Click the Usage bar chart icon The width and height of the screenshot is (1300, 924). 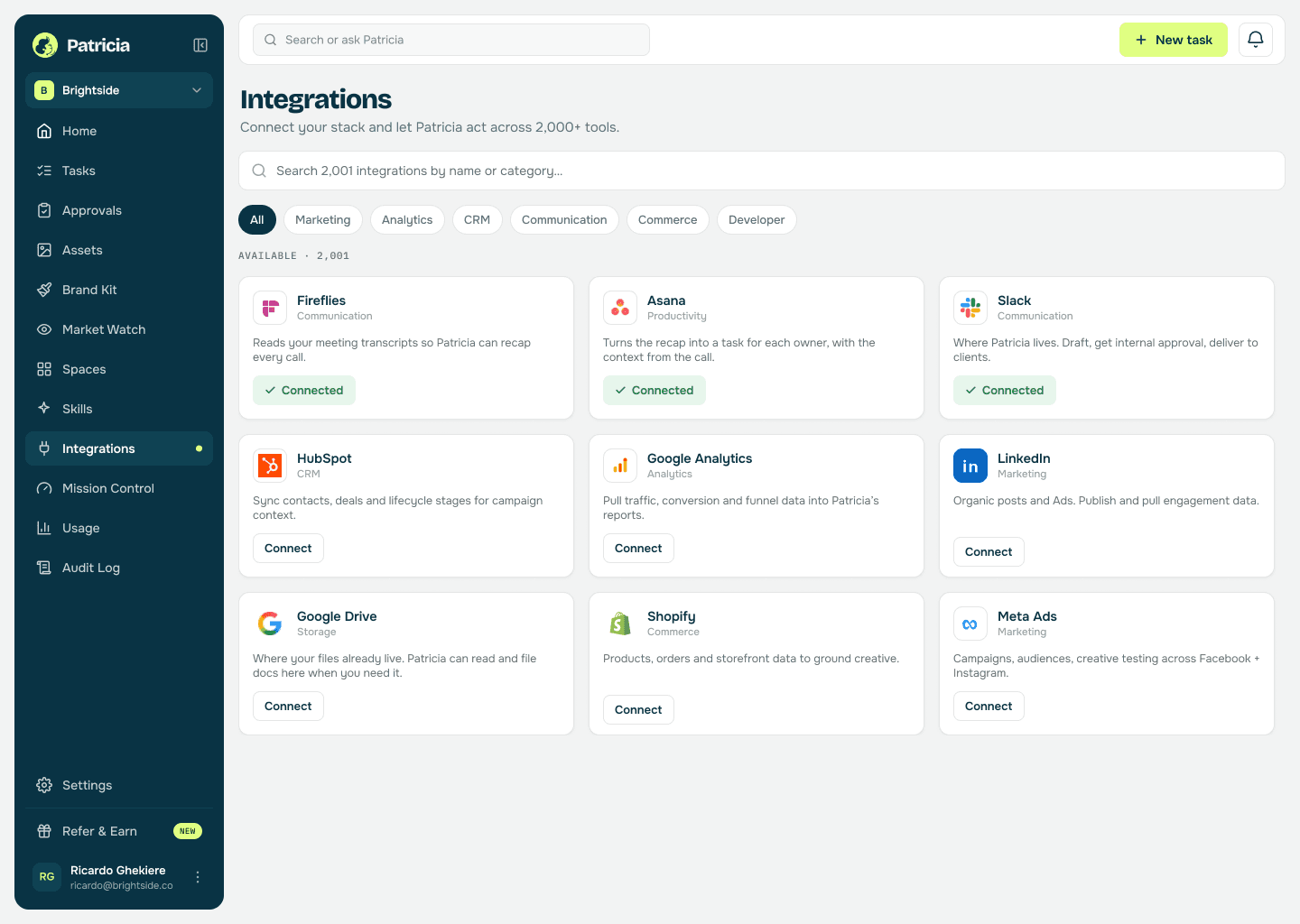pyautogui.click(x=44, y=528)
